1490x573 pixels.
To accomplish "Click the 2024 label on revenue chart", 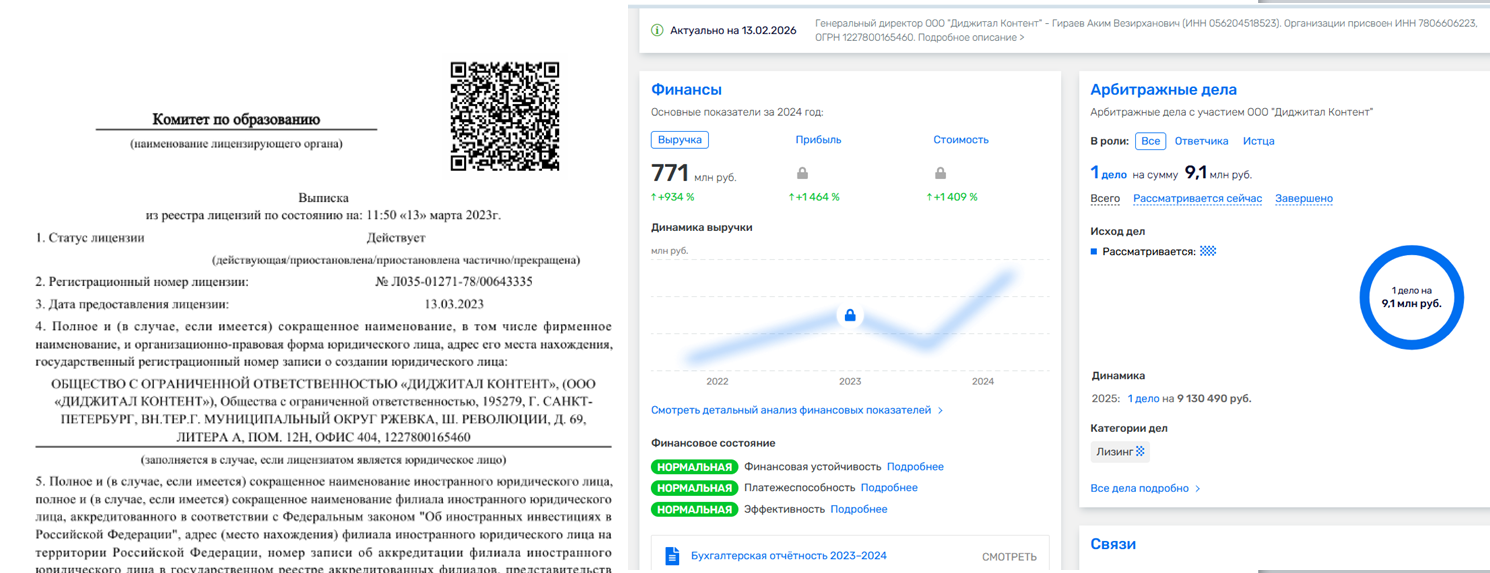I will click(983, 381).
